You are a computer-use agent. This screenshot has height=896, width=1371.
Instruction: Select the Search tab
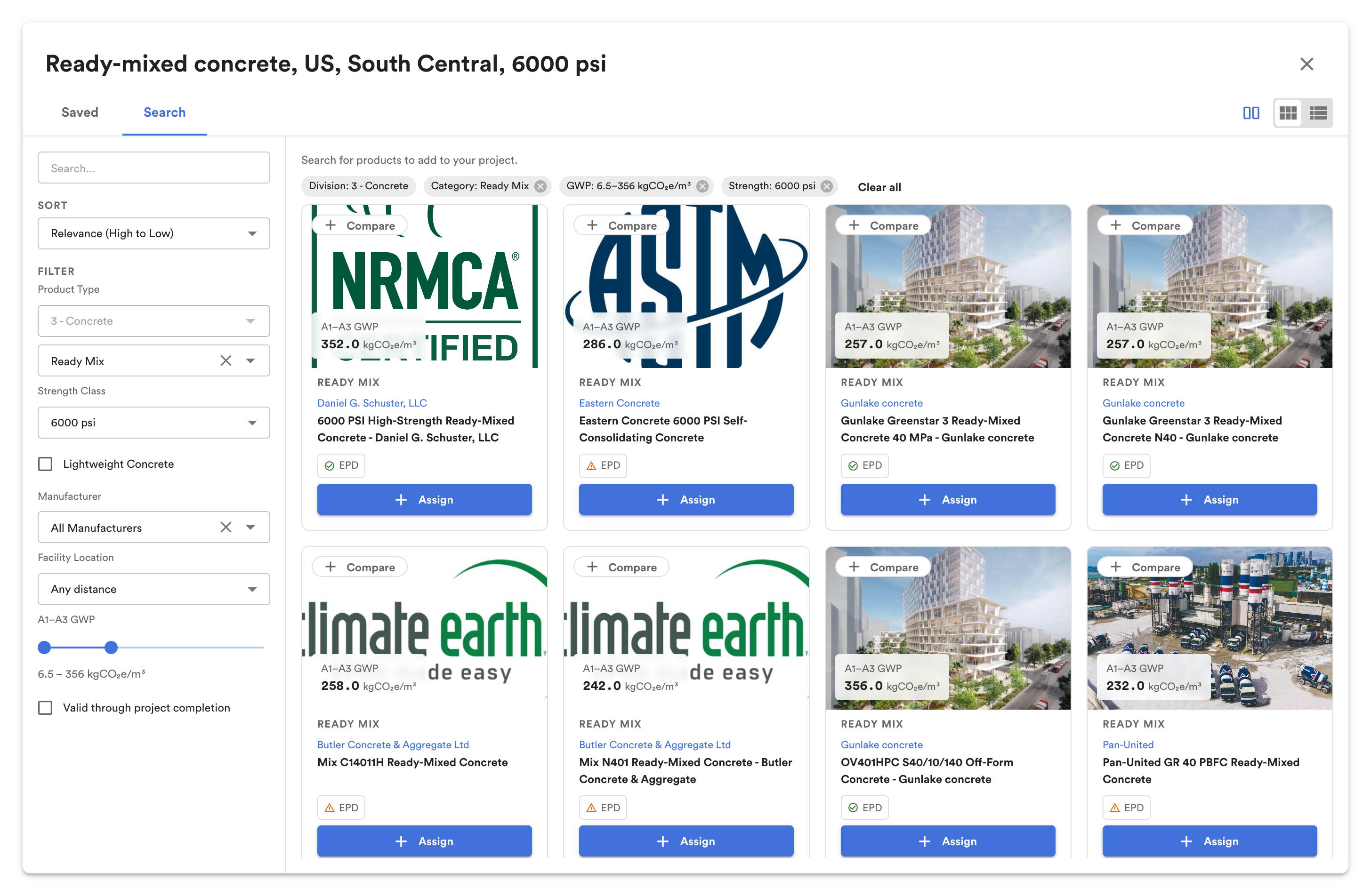pos(165,112)
